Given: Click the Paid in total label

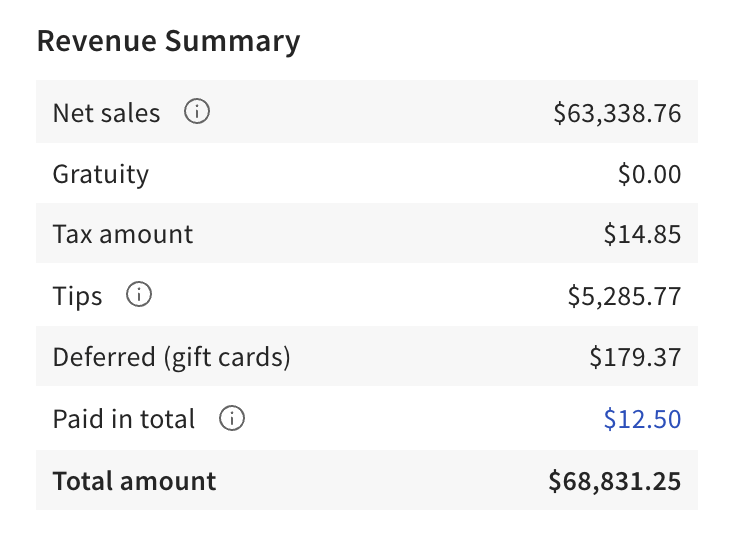Looking at the screenshot, I should (x=123, y=419).
